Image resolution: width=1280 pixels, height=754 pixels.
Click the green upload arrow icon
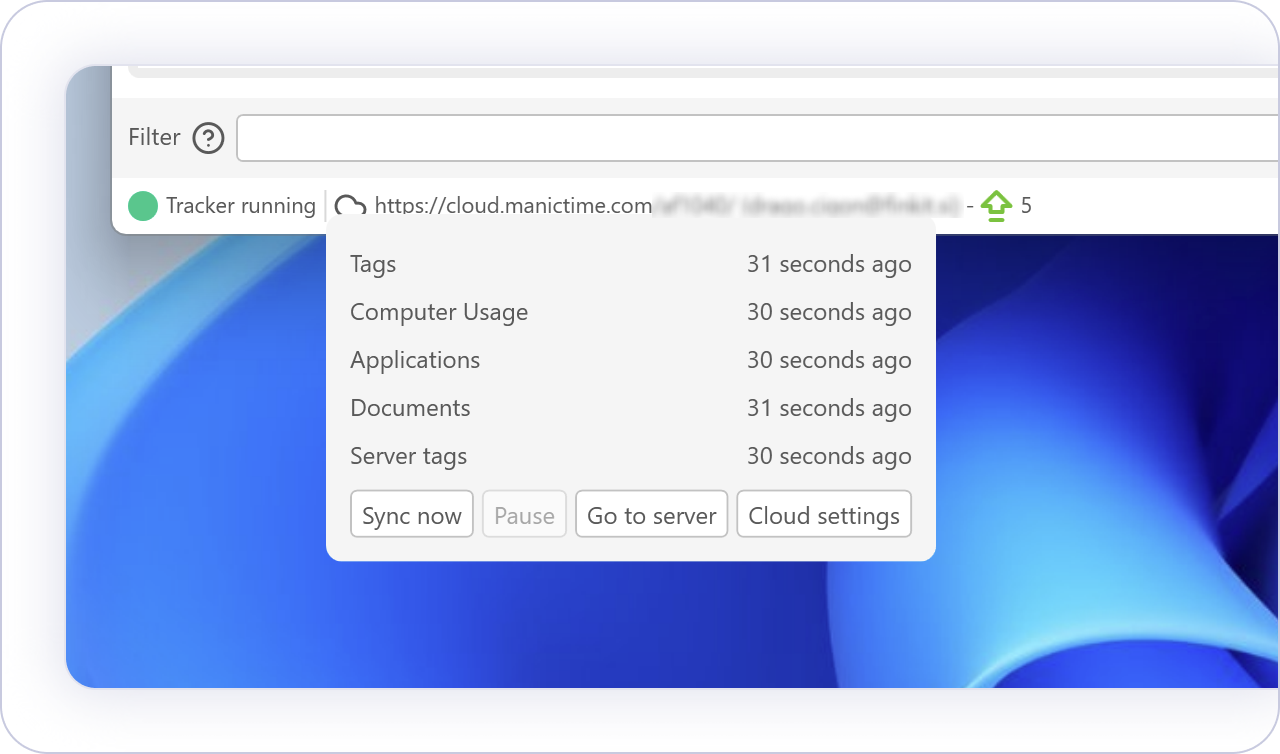click(996, 206)
